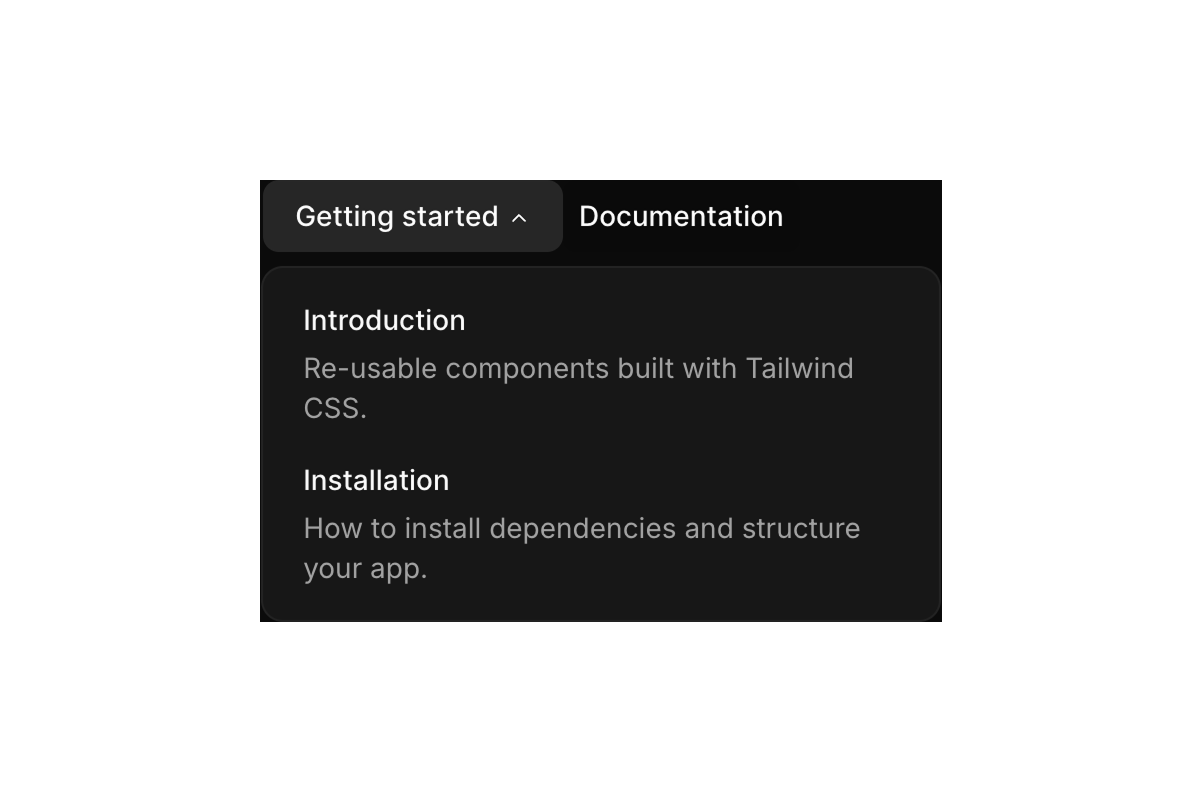This screenshot has height=800, width=1200.
Task: Click the 'Re-usable components' description text
Action: coord(470,368)
